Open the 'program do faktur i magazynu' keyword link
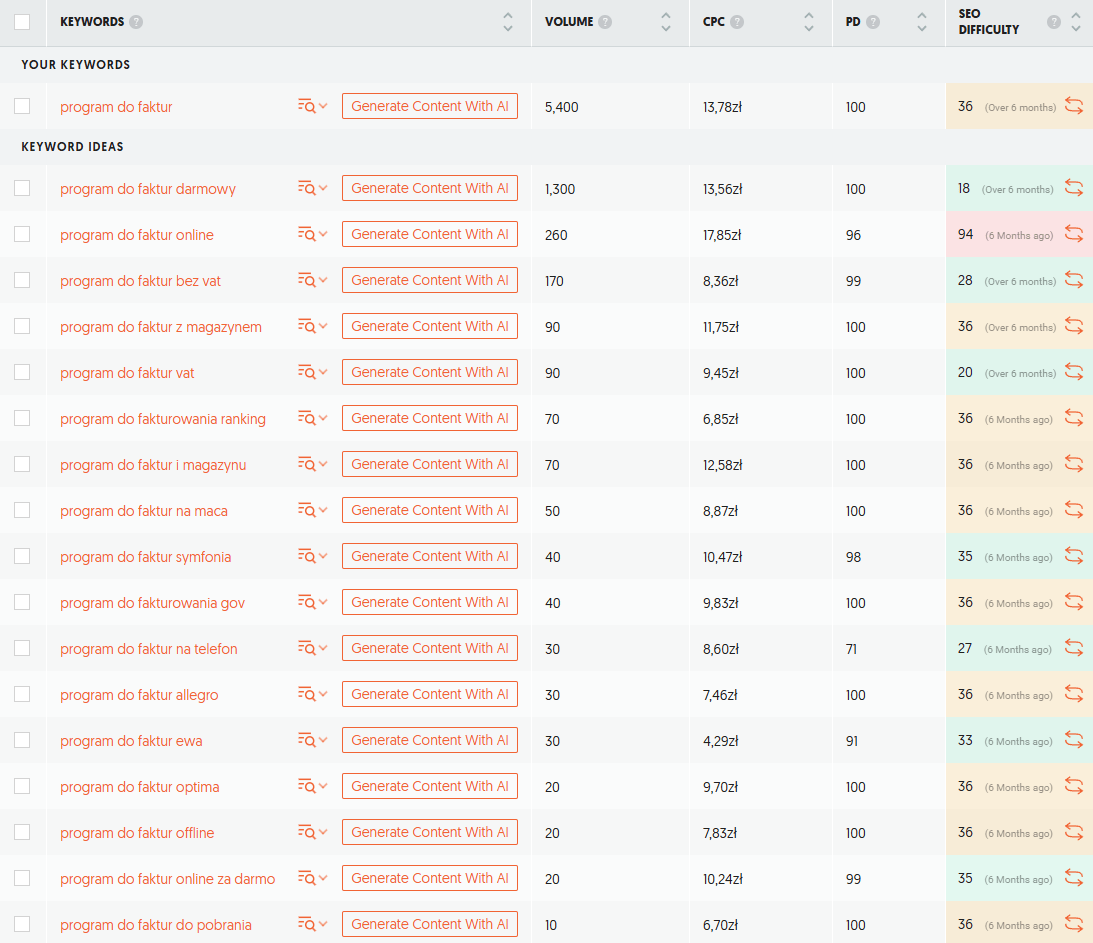Viewport: 1093px width, 943px height. pos(153,465)
